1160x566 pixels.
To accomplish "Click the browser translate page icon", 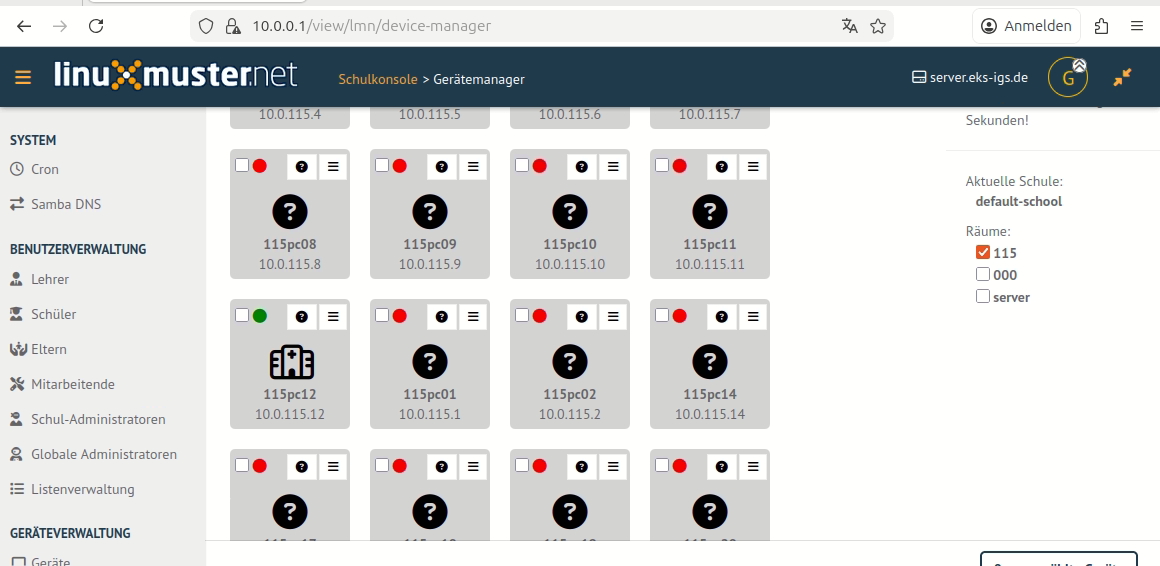I will coord(849,26).
